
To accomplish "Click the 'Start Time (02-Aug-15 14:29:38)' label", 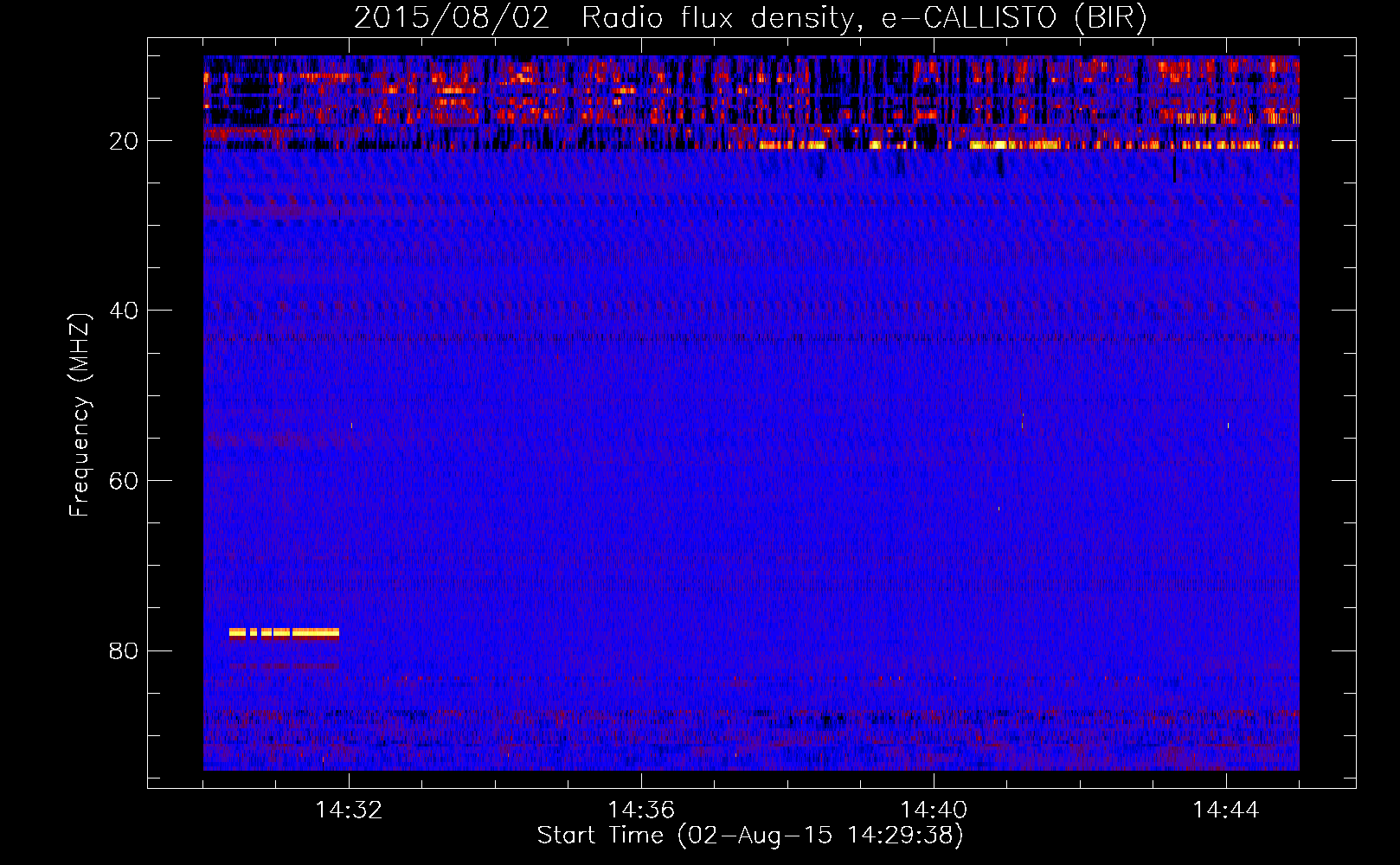I will [750, 836].
